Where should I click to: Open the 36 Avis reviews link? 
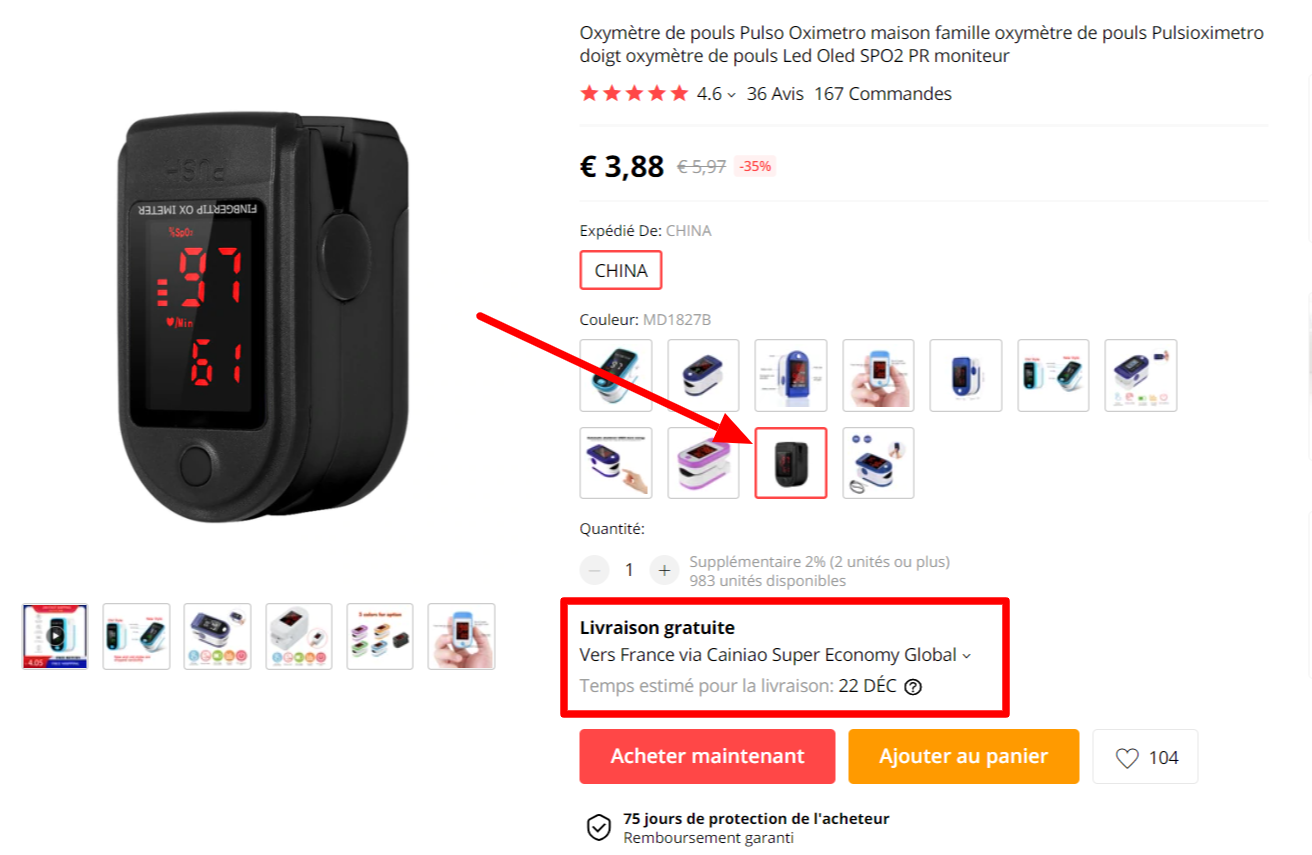coord(775,94)
